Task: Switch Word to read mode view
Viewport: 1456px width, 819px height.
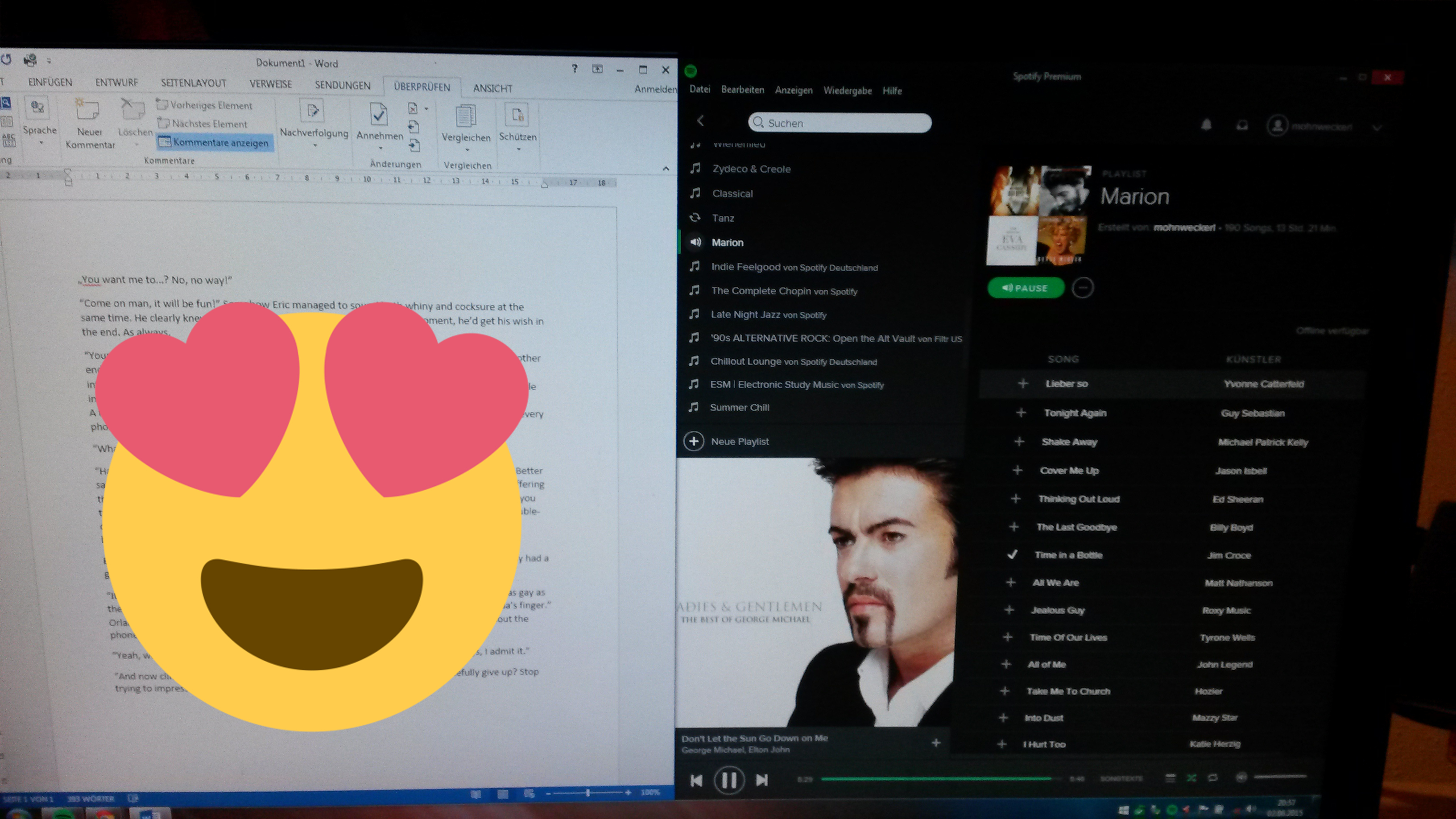Action: point(476,794)
